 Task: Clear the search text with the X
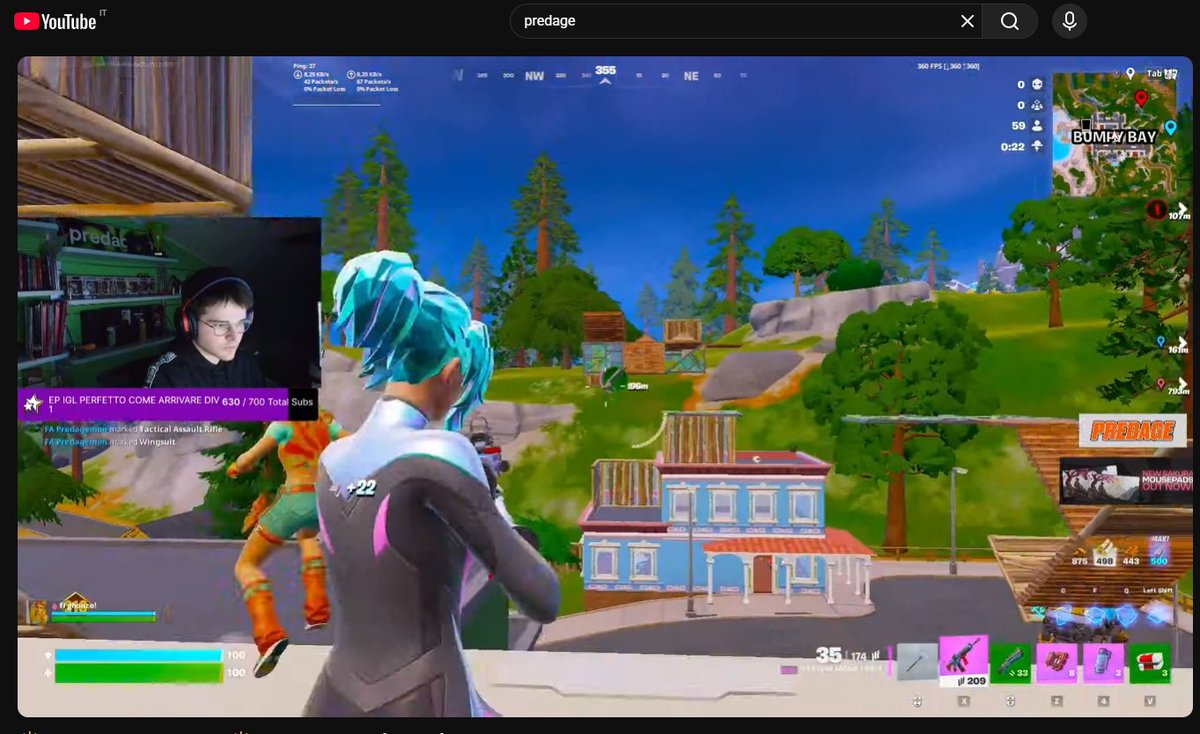coord(967,21)
